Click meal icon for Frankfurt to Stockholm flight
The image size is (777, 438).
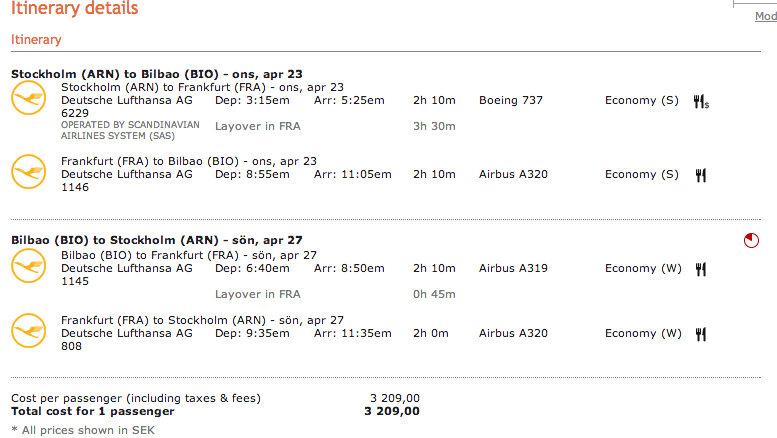(x=701, y=334)
